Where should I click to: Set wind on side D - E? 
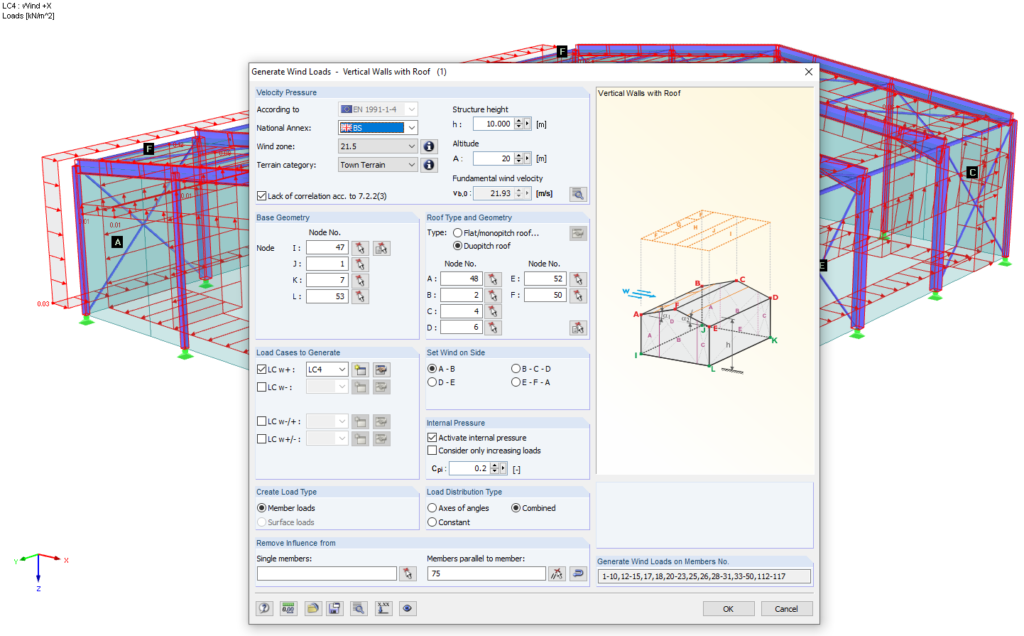pyautogui.click(x=431, y=382)
